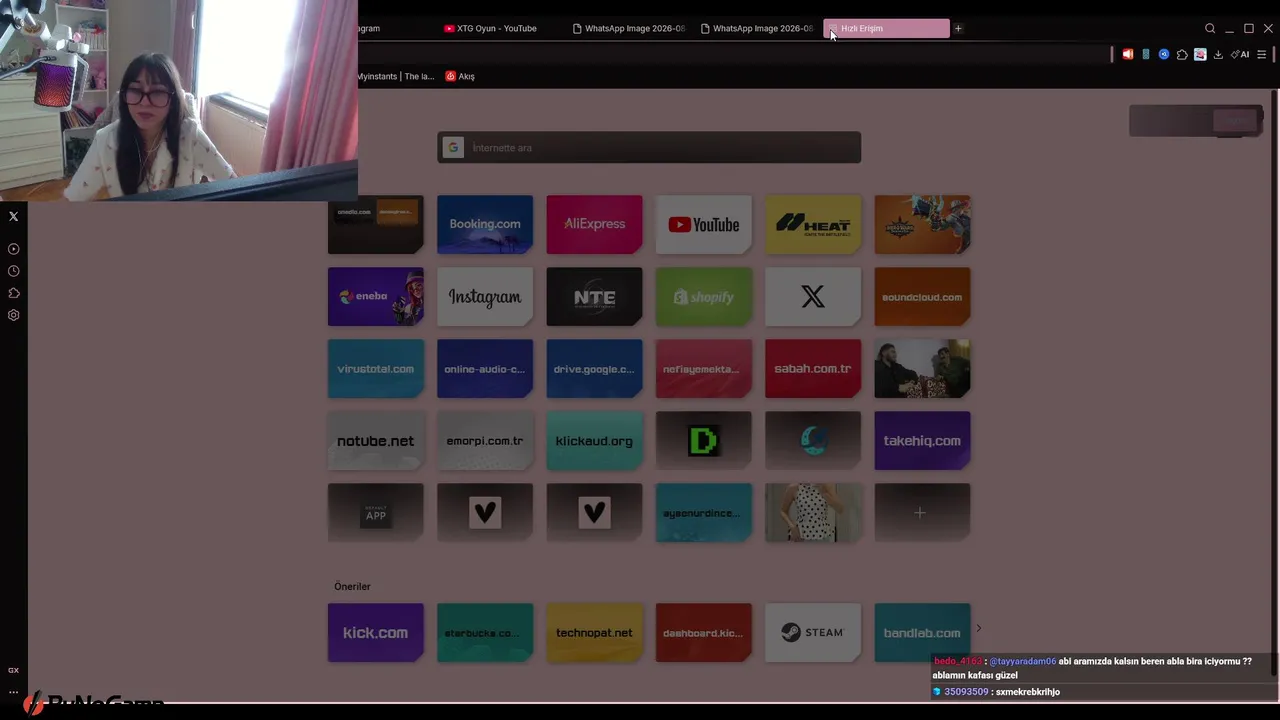Open X (Twitter) in the sidebar
Image resolution: width=1280 pixels, height=720 pixels.
point(13,216)
